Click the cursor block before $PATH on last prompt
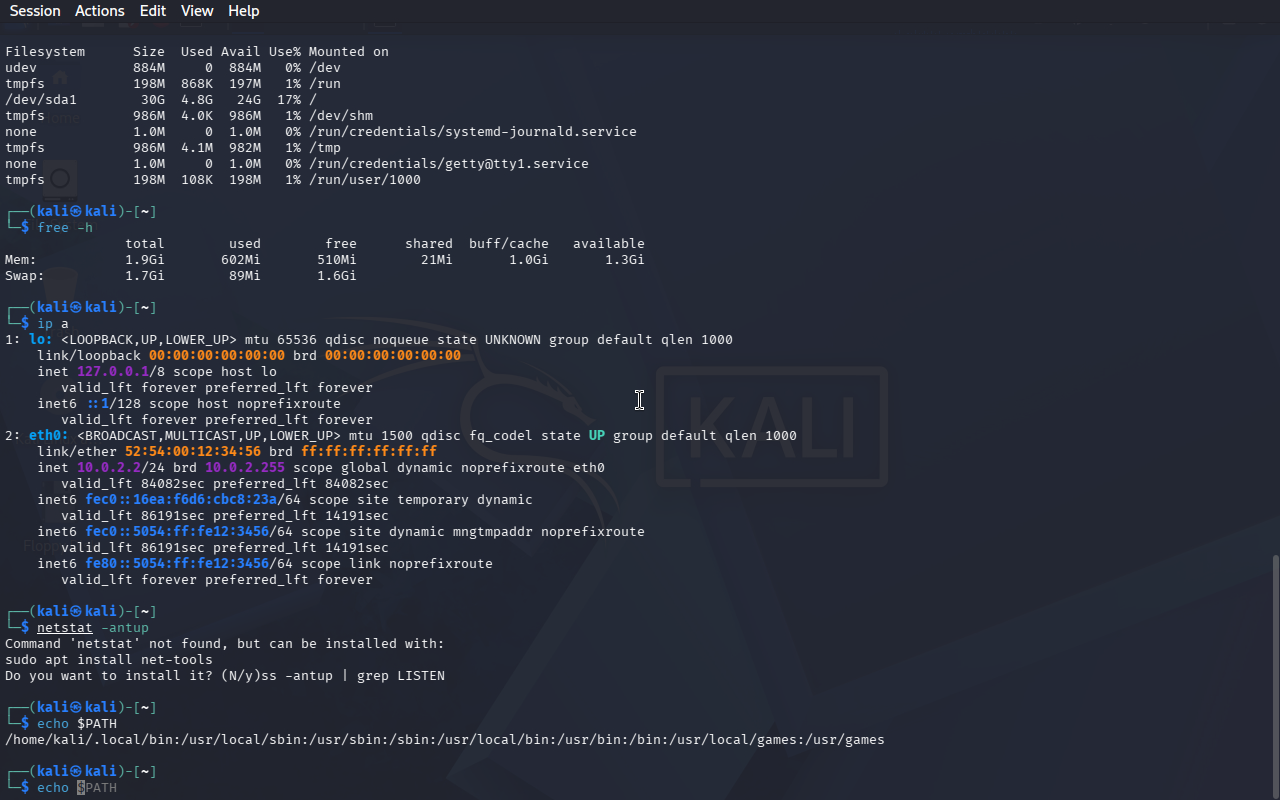This screenshot has height=800, width=1280. click(81, 788)
